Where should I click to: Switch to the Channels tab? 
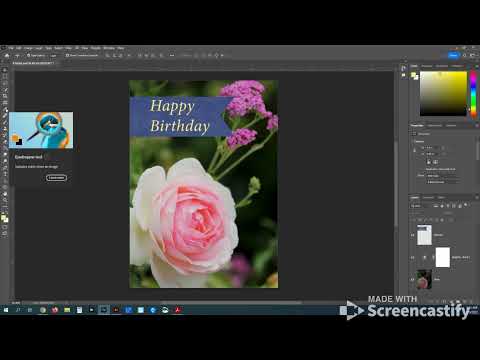pyautogui.click(x=428, y=197)
